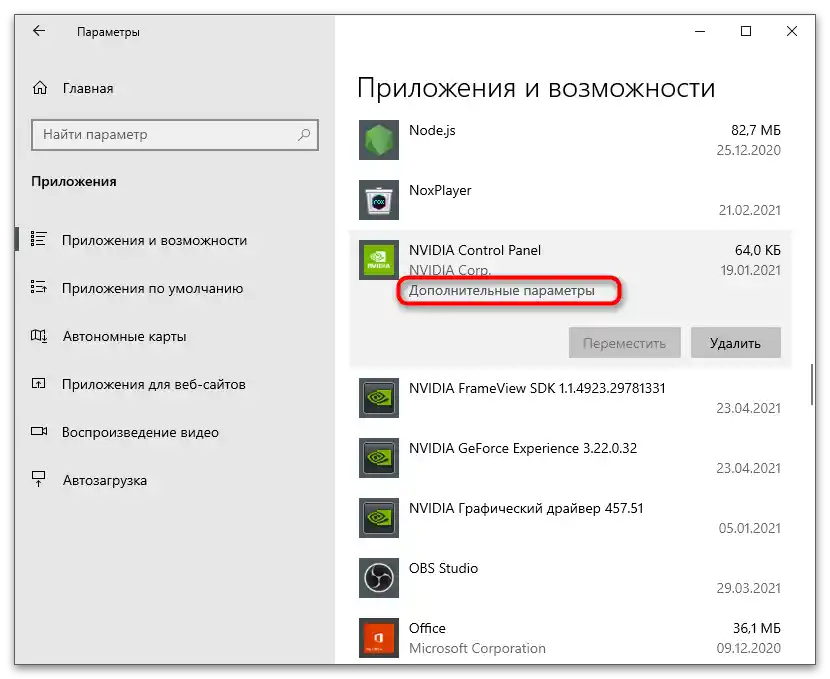Click the back arrow in title bar
This screenshot has height=679, width=830.
click(x=39, y=31)
